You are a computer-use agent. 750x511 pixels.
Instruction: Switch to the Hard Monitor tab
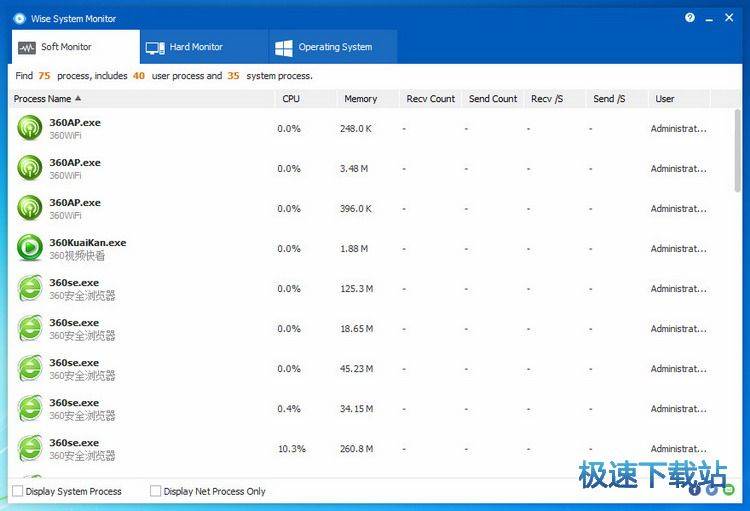pos(184,47)
